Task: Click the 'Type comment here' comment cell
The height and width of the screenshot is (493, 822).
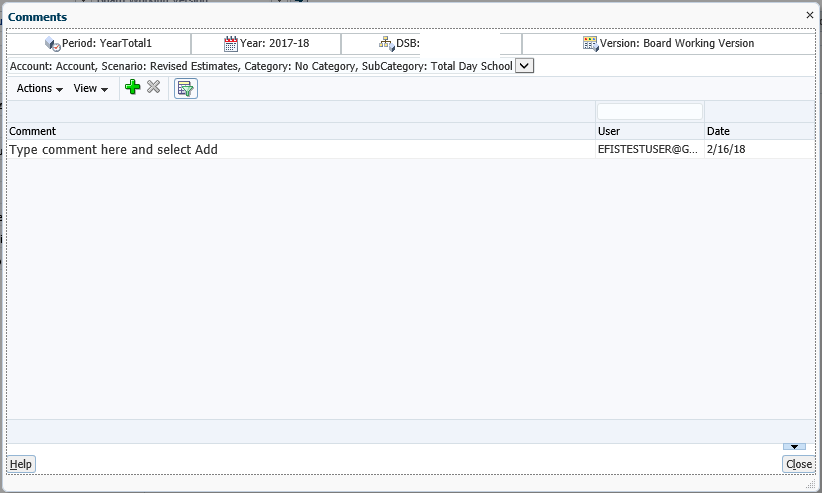Action: (300, 149)
